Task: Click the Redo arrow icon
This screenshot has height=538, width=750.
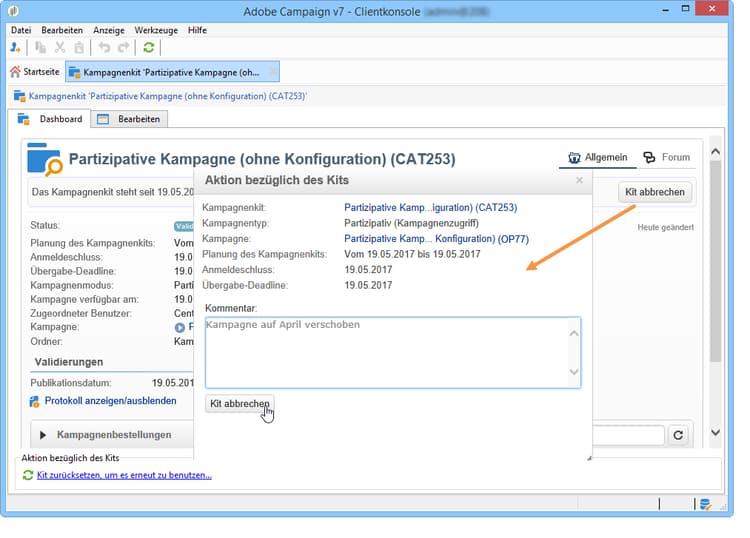Action: click(x=124, y=47)
